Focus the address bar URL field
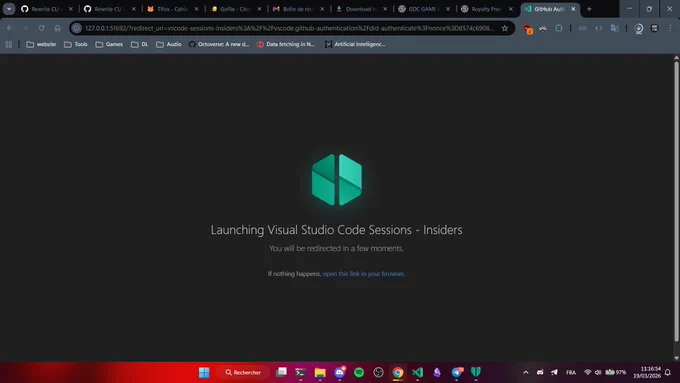Viewport: 680px width, 383px height. [x=289, y=28]
